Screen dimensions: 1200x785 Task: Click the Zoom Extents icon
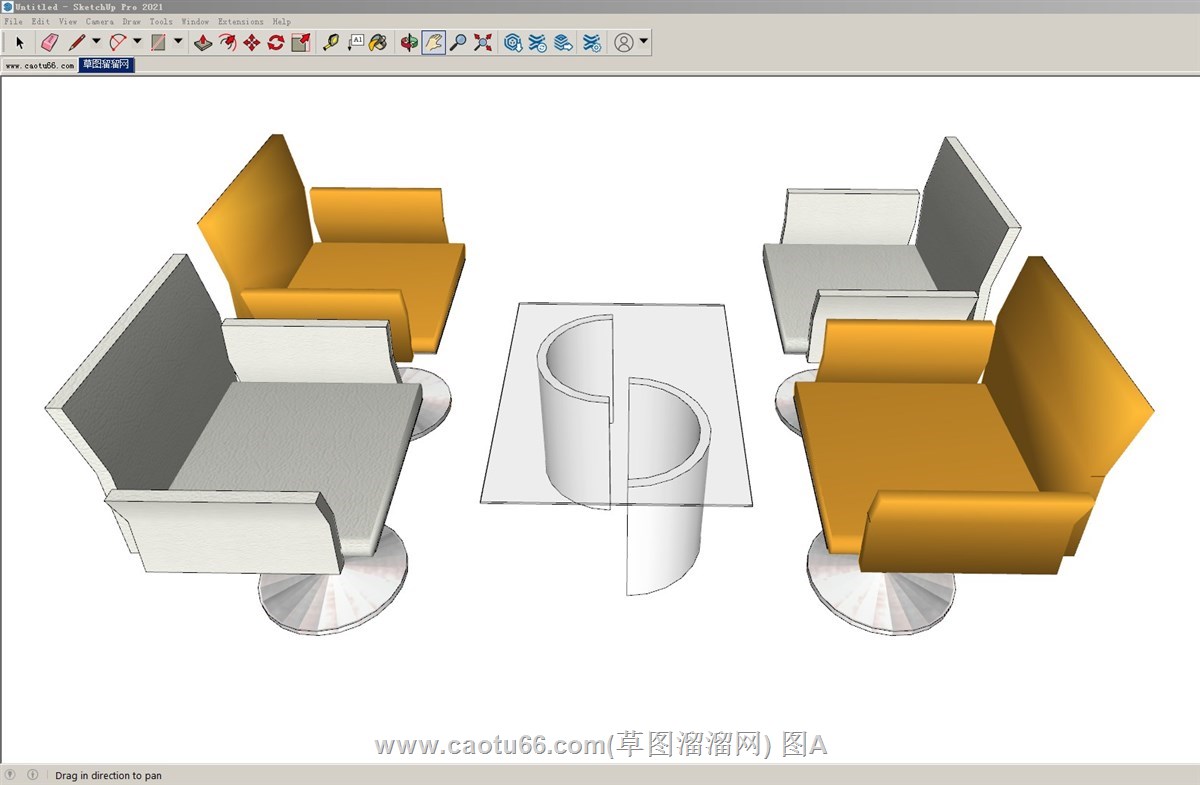(483, 43)
